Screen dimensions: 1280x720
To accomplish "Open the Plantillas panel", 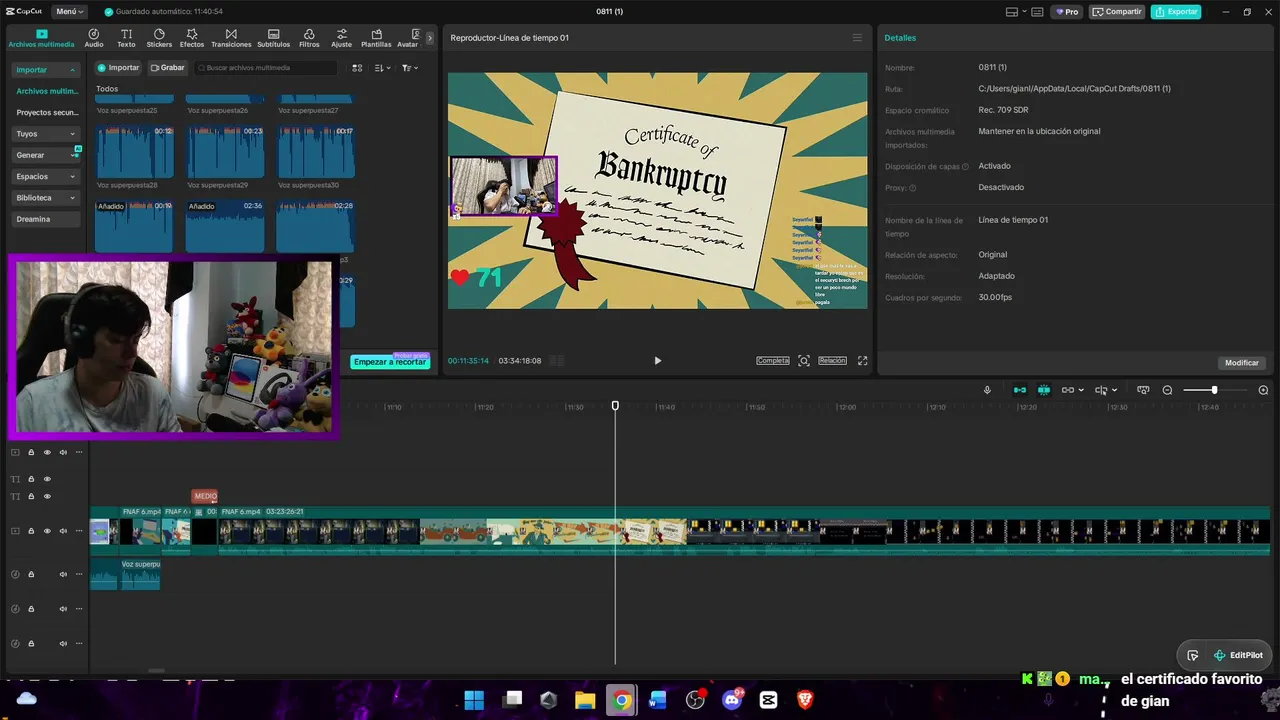I will click(x=376, y=38).
